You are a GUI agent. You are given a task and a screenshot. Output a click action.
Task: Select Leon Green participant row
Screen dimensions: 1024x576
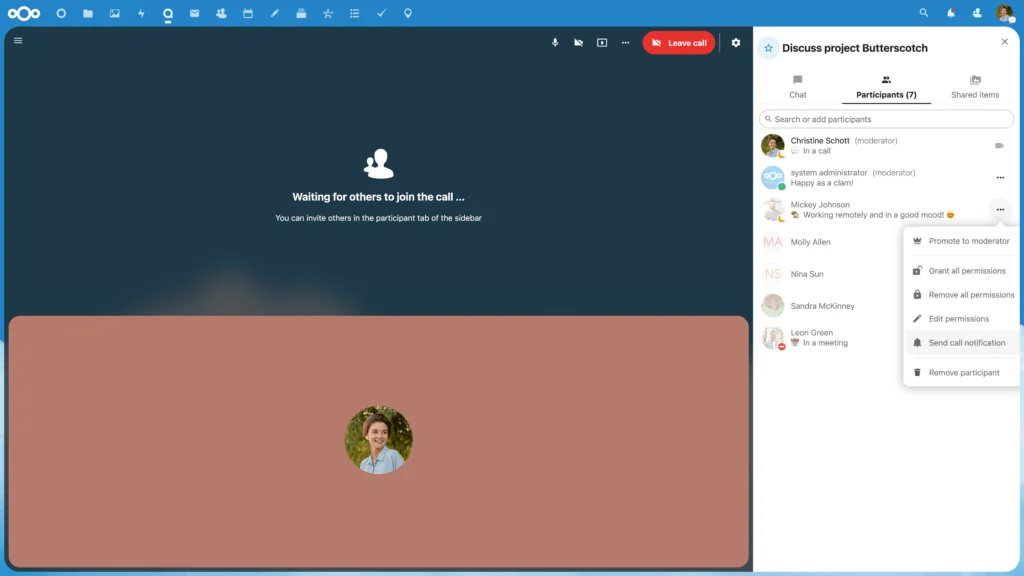pyautogui.click(x=832, y=338)
